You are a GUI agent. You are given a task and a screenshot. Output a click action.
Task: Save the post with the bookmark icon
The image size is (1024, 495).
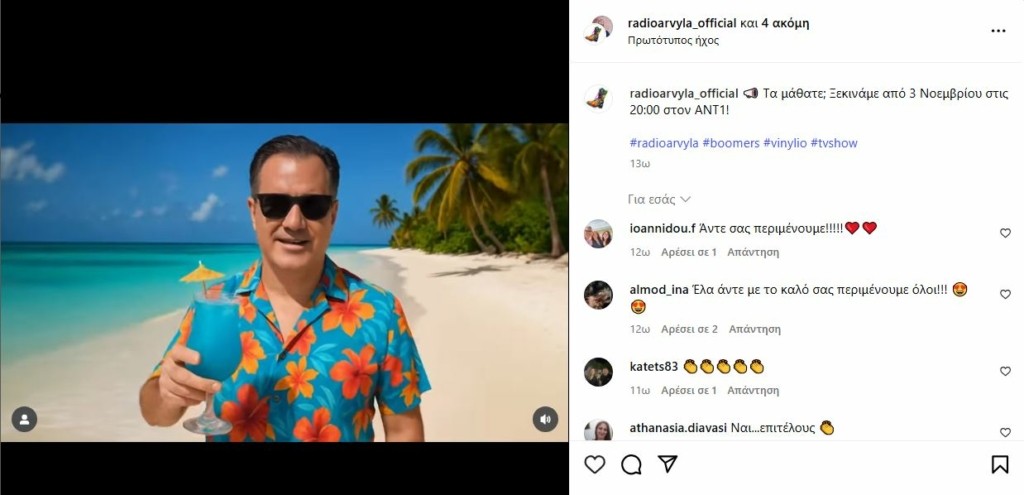pos(999,464)
